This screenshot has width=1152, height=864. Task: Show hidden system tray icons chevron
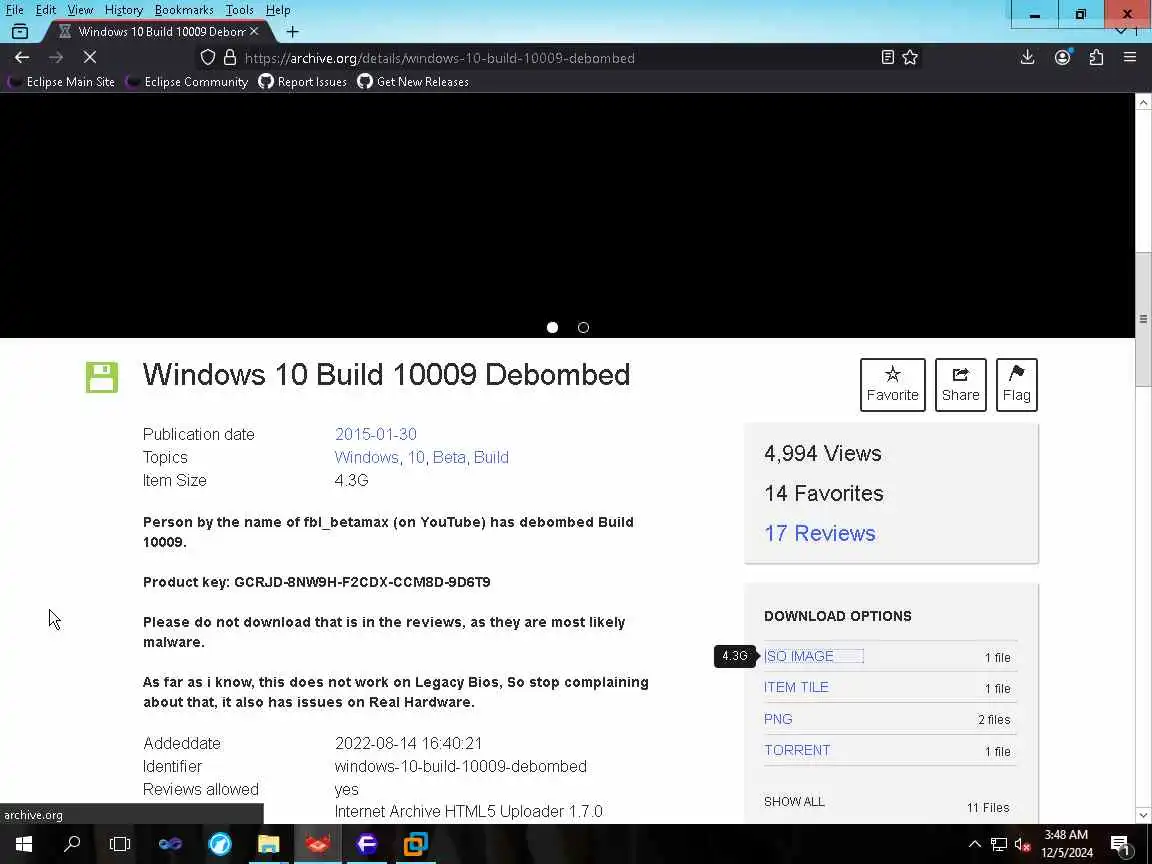click(975, 844)
